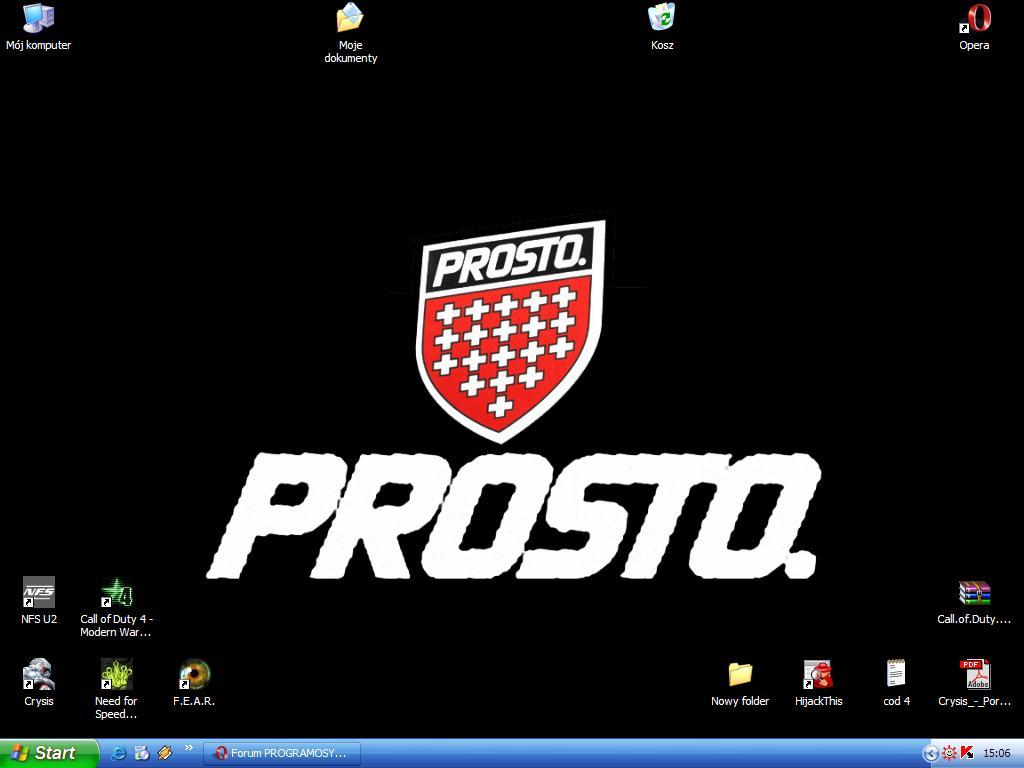This screenshot has width=1024, height=768.
Task: Click the second Quick Launch icon after Internet Explorer
Action: click(x=142, y=753)
